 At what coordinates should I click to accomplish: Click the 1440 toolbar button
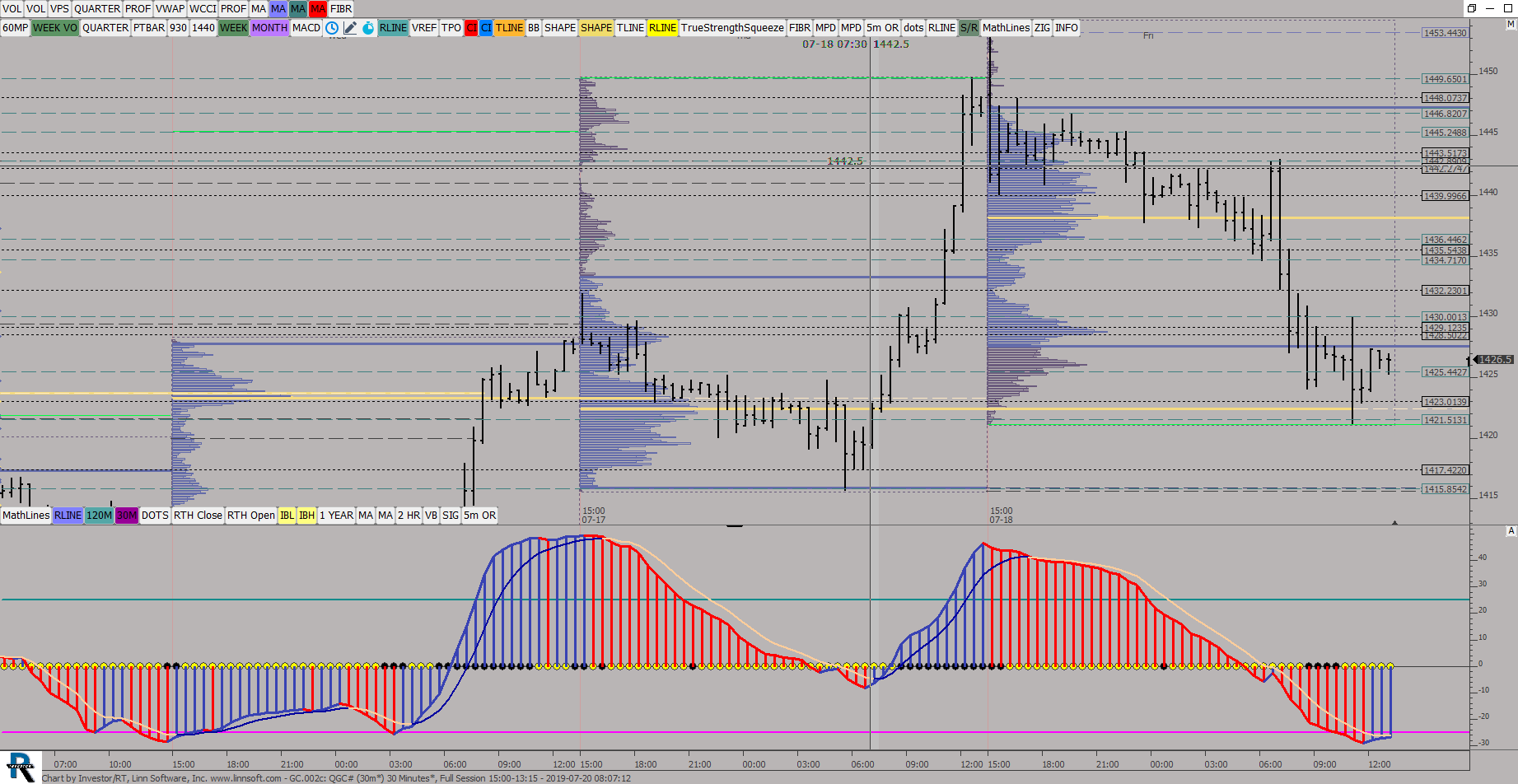pyautogui.click(x=203, y=28)
